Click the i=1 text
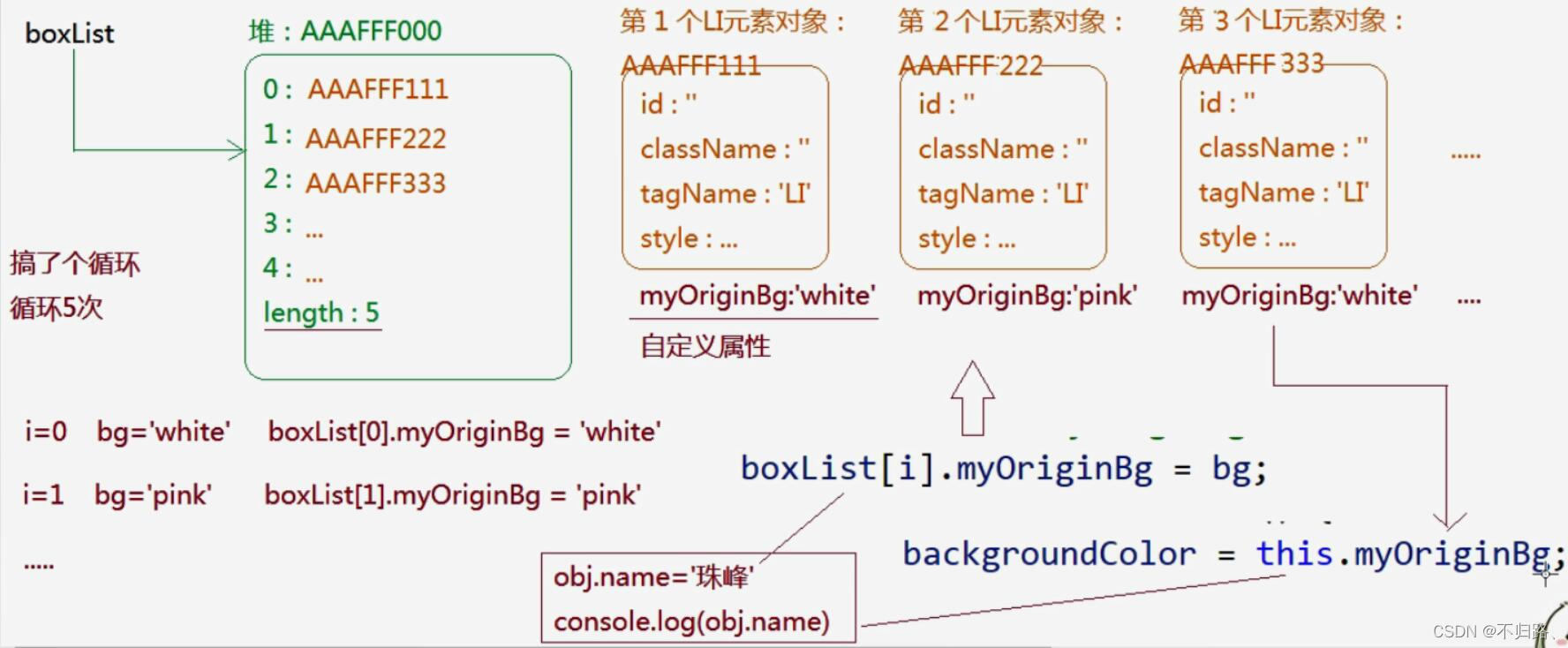 tap(43, 494)
